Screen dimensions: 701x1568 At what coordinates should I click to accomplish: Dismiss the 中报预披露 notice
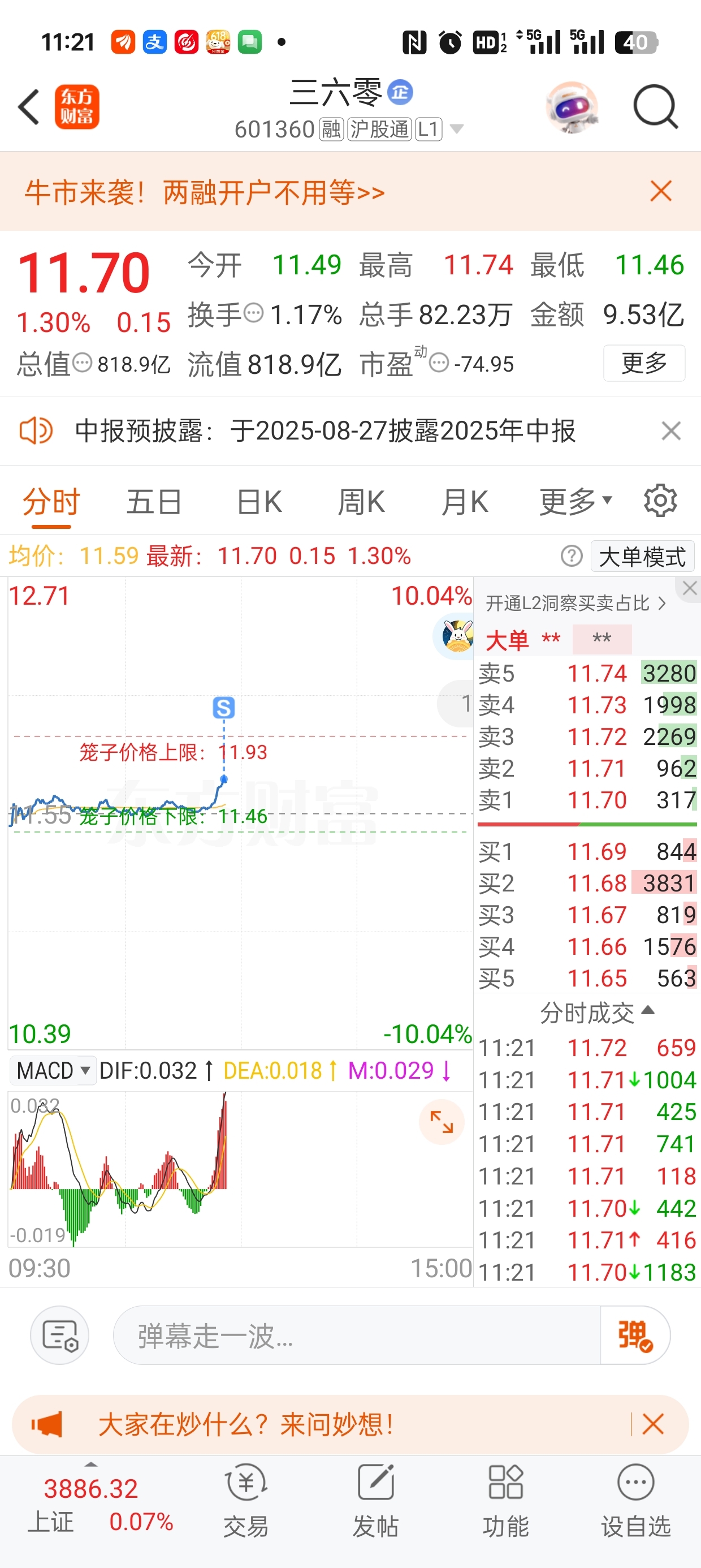(671, 431)
